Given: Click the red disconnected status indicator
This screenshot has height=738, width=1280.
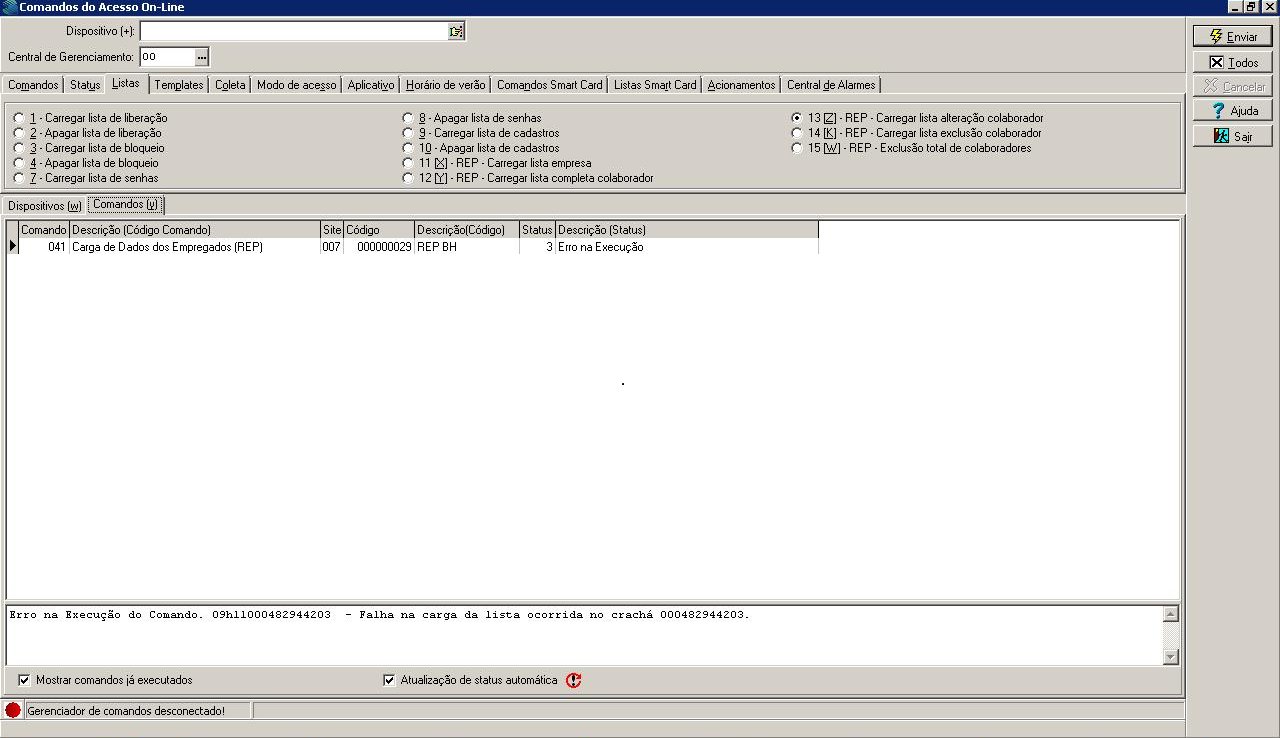Looking at the screenshot, I should [x=13, y=710].
